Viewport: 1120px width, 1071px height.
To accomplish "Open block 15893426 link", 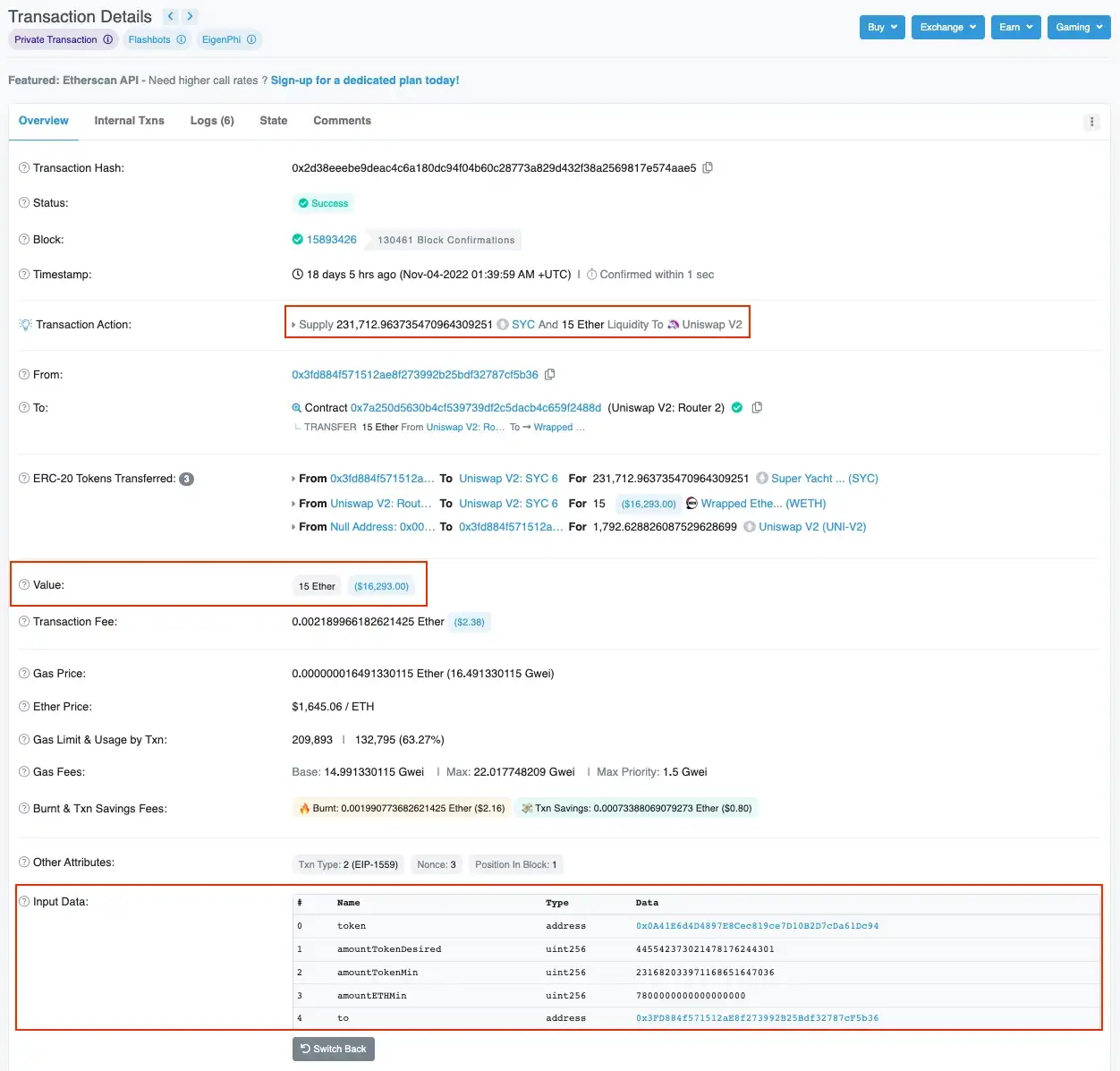I will (x=332, y=239).
